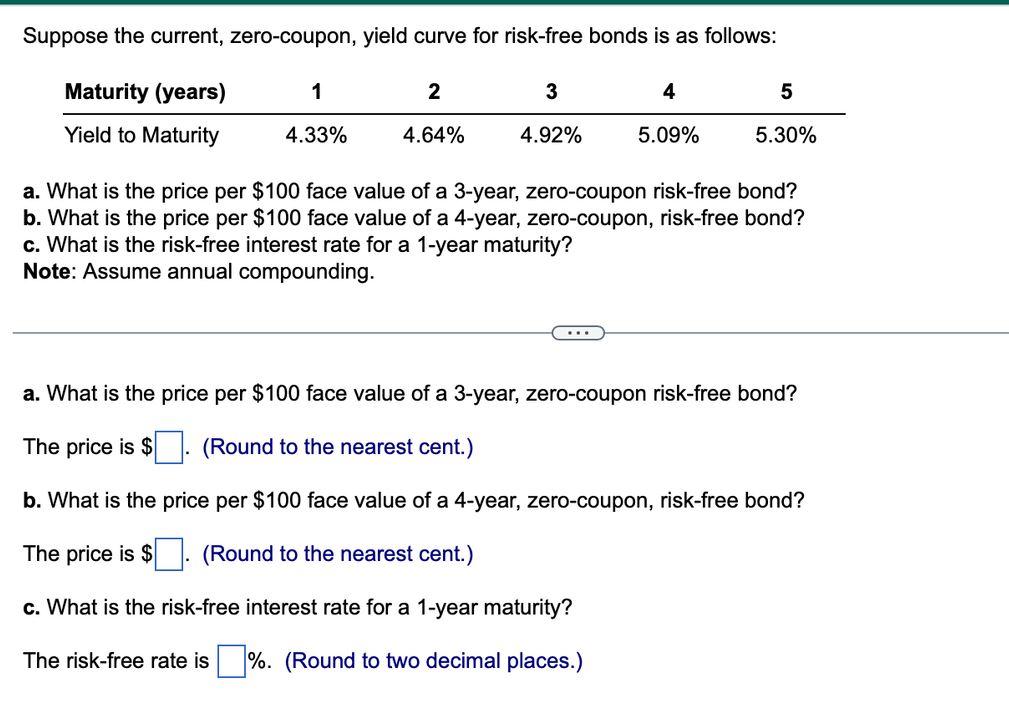Collapse the question details using the ellipsis button
Screen dimensions: 1009x718
click(x=577, y=332)
